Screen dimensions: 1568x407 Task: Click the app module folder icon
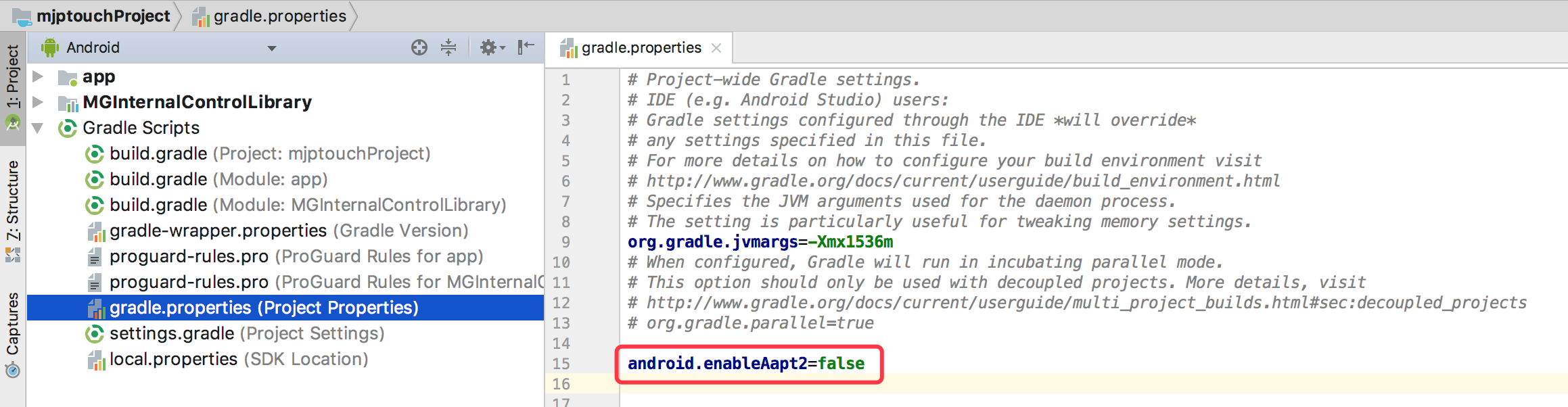[67, 77]
